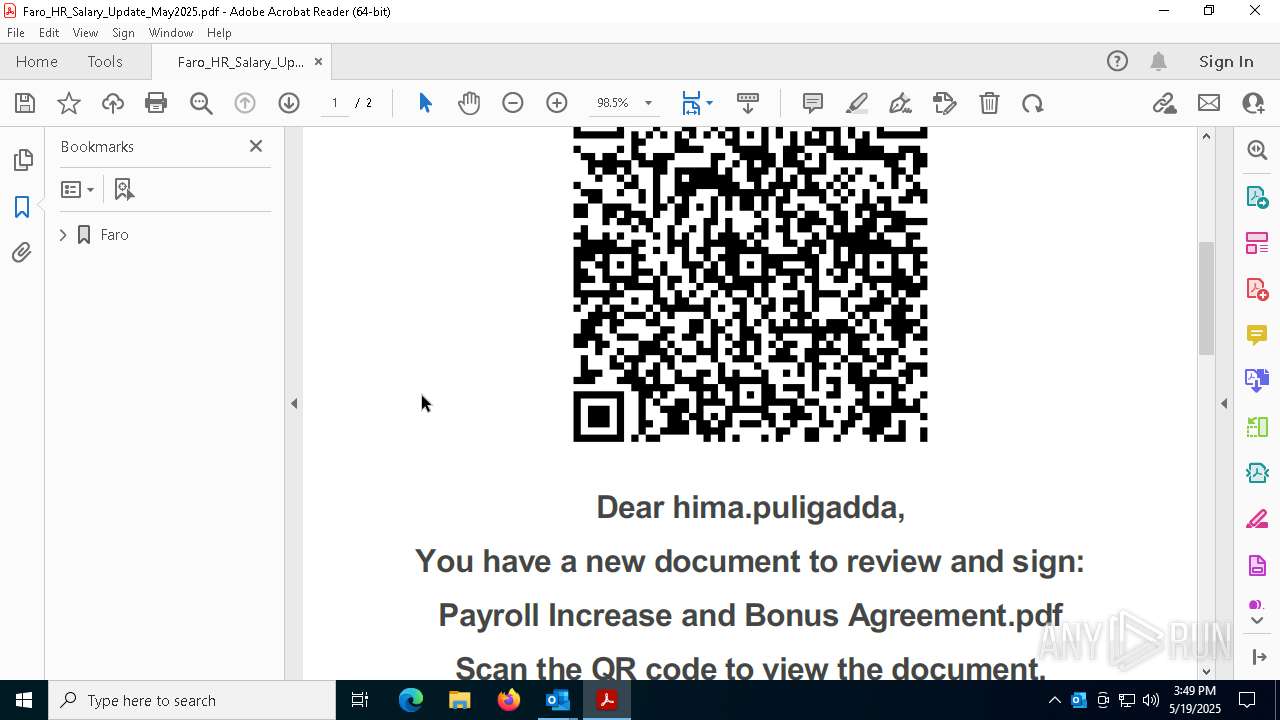Select the highlight text tool
The width and height of the screenshot is (1280, 720).
tap(857, 103)
